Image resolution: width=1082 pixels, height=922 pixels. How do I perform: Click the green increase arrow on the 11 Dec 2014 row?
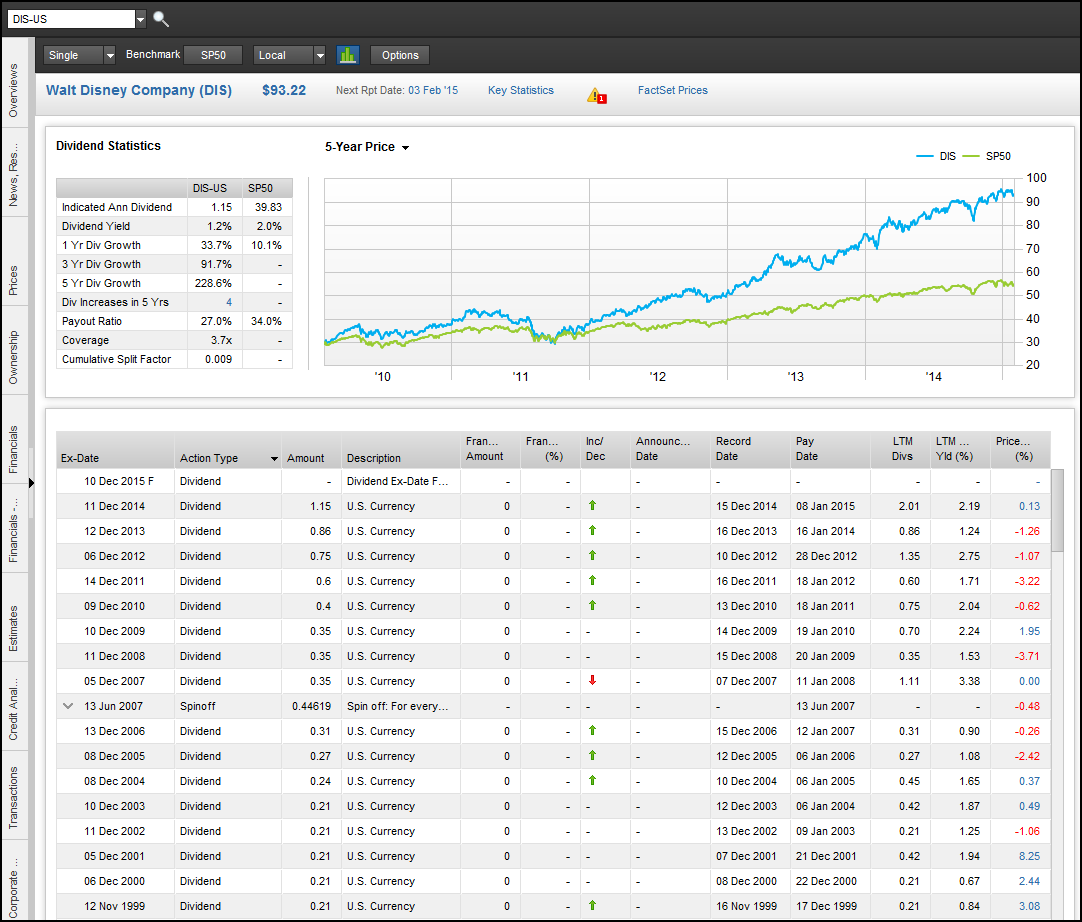(x=591, y=506)
